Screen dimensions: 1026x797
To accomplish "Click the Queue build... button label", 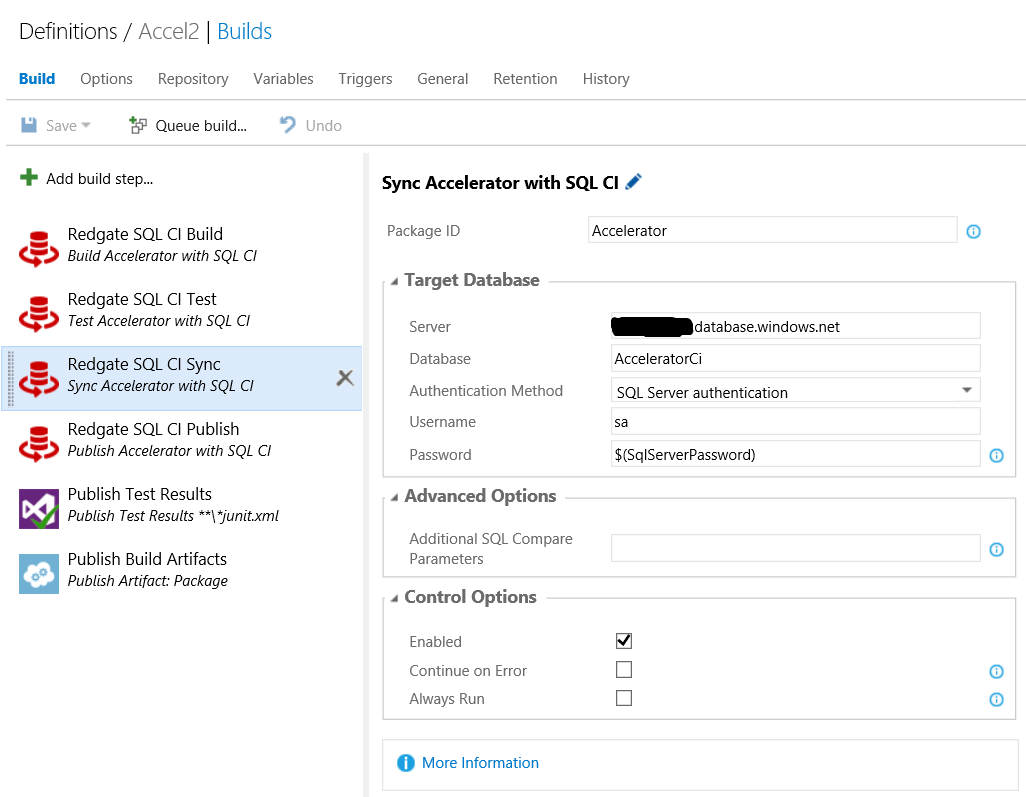I will coord(201,126).
